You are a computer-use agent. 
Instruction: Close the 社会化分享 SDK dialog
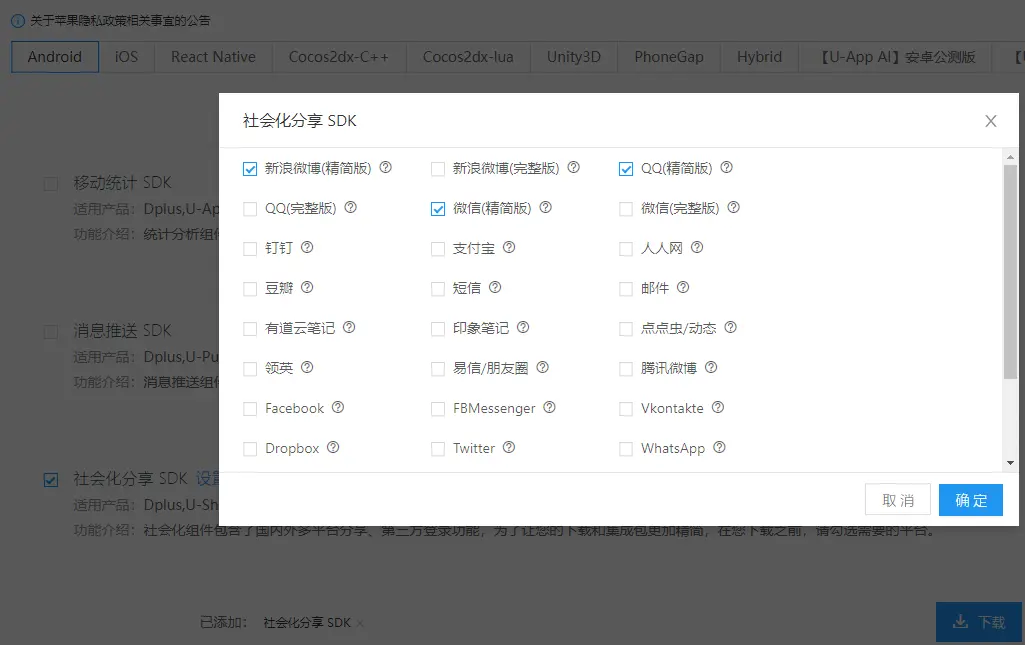(991, 121)
